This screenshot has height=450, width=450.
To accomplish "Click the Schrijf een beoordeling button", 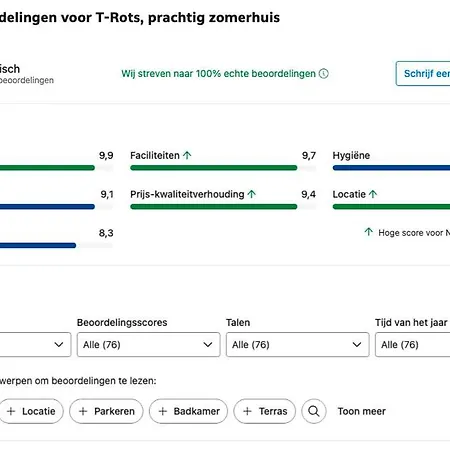I will [x=423, y=73].
